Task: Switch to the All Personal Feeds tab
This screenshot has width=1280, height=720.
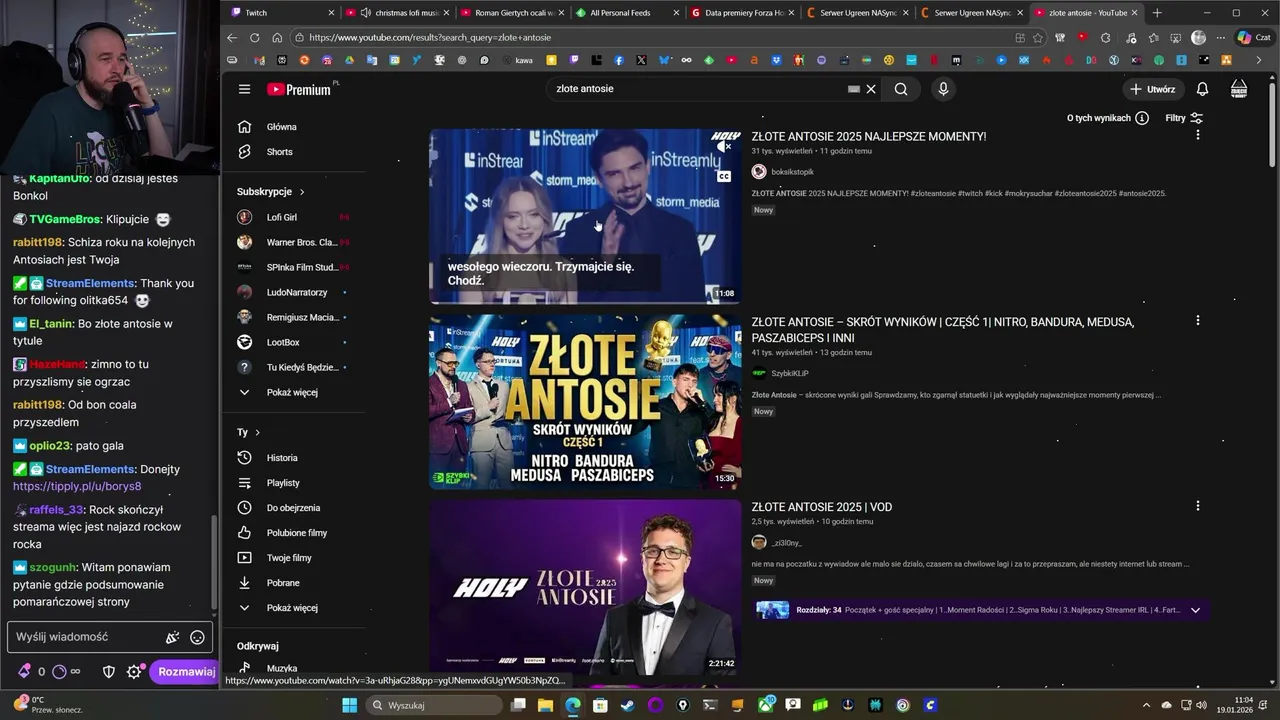Action: point(628,13)
